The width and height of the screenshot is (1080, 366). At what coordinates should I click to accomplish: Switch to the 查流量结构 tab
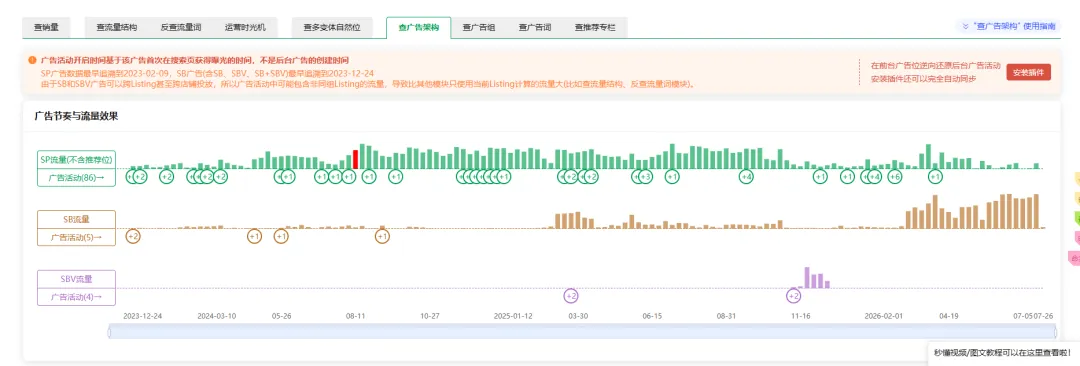point(116,28)
